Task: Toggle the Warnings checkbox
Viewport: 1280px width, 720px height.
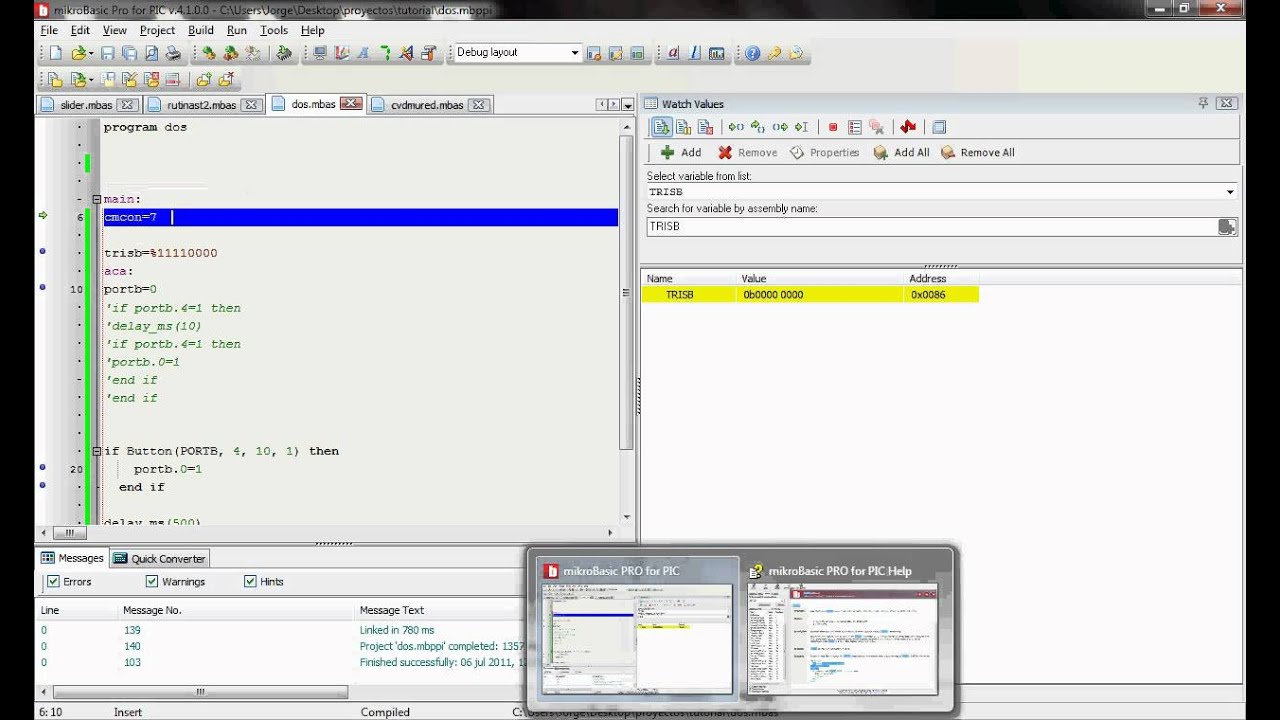Action: point(152,581)
